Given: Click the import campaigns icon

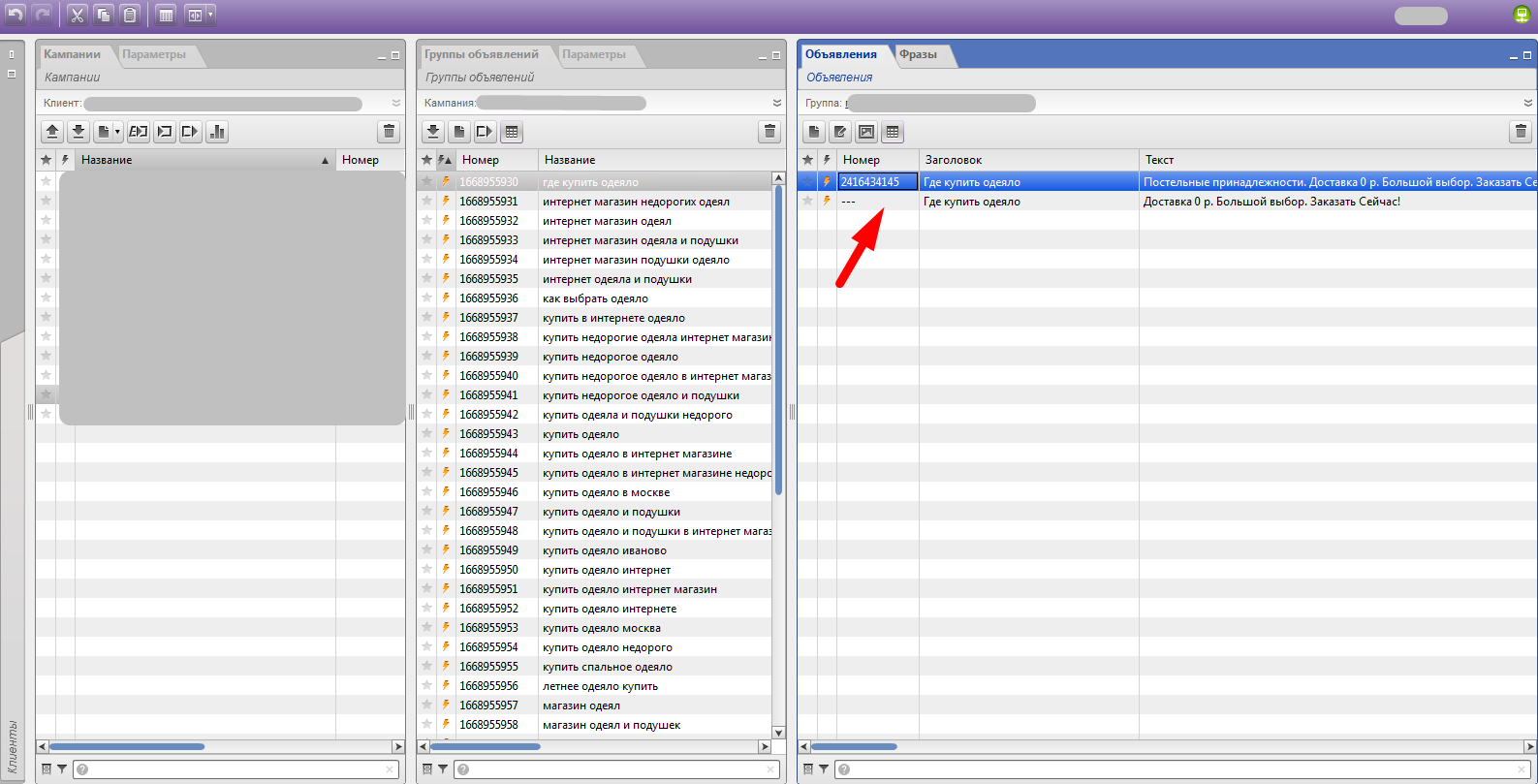Looking at the screenshot, I should [x=165, y=132].
